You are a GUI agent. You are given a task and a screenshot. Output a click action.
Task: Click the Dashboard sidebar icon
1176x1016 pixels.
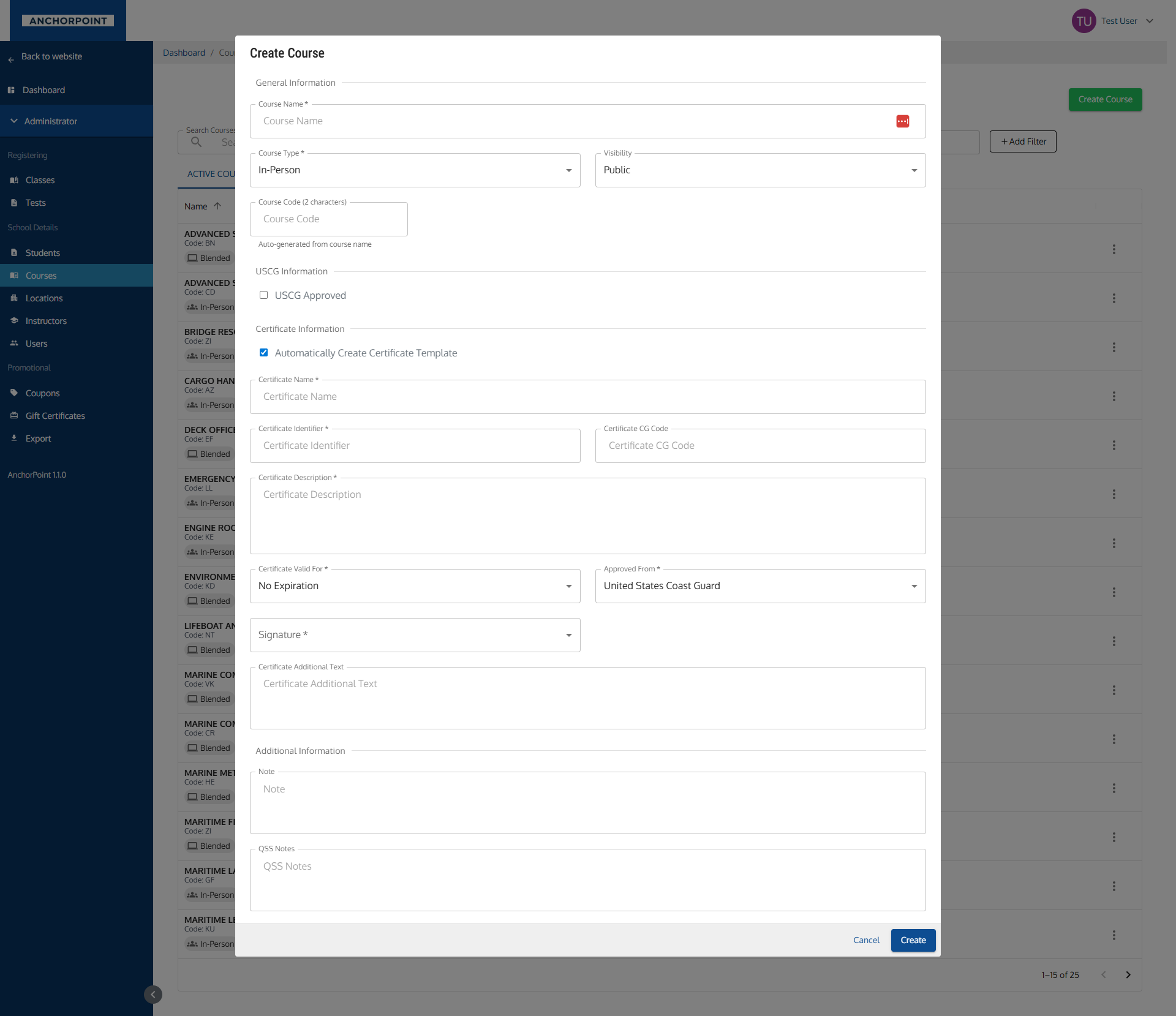(x=11, y=90)
